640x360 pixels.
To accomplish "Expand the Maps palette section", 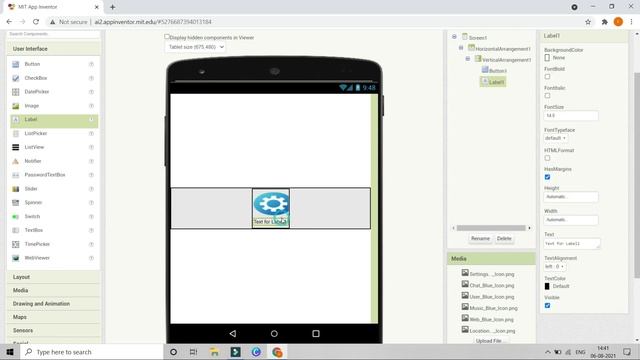I will point(53,317).
